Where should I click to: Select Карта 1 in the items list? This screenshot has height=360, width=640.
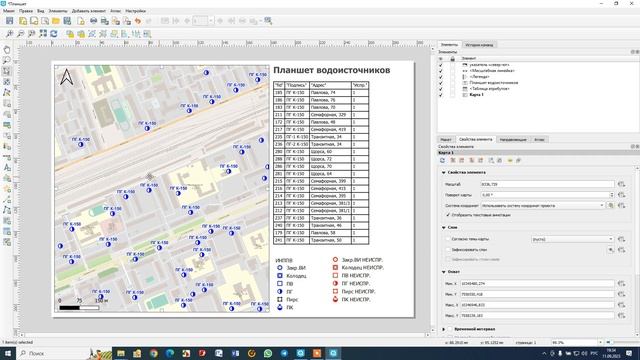[x=476, y=95]
